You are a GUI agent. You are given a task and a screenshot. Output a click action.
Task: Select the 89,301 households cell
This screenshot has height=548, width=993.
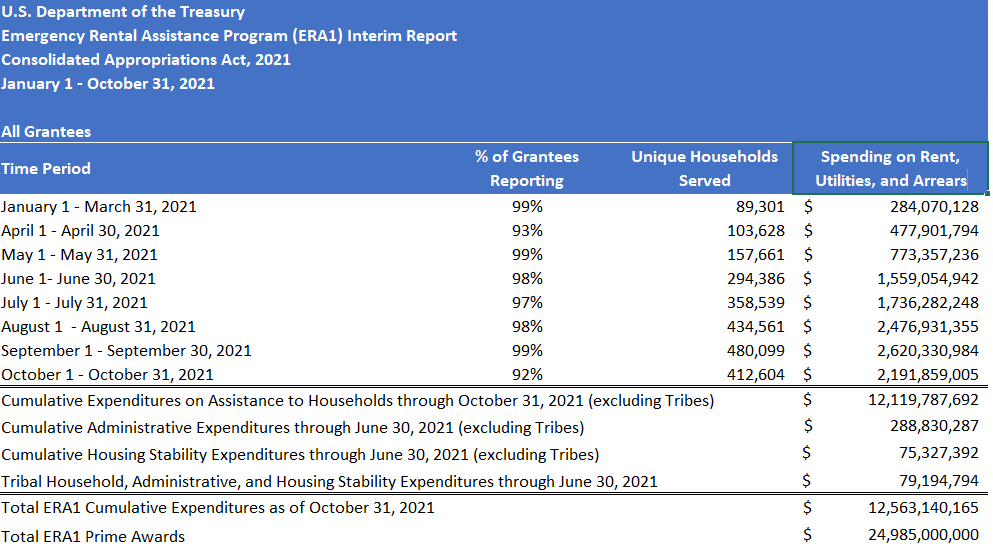point(760,207)
